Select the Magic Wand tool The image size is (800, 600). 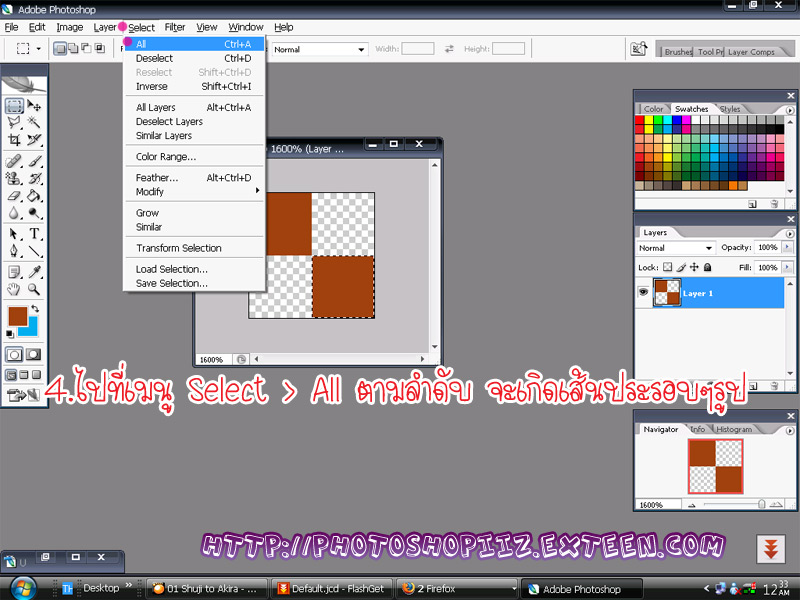(34, 122)
